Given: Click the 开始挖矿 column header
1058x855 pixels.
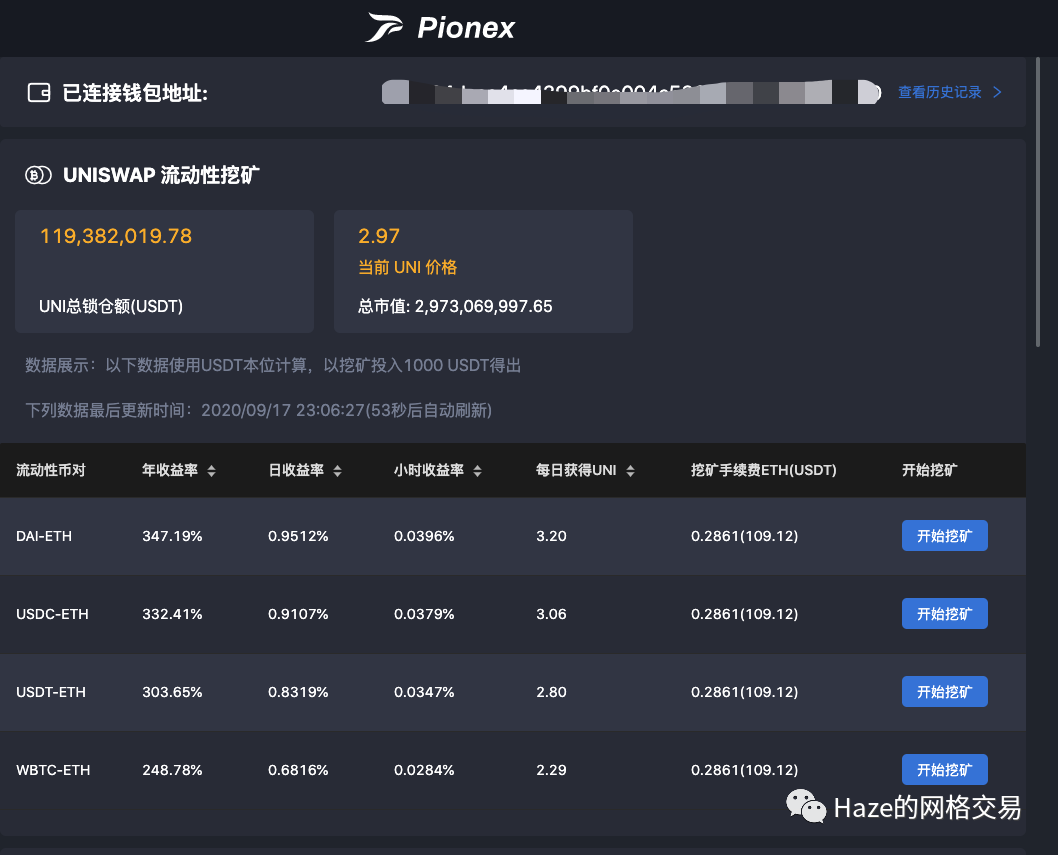Looking at the screenshot, I should tap(929, 470).
